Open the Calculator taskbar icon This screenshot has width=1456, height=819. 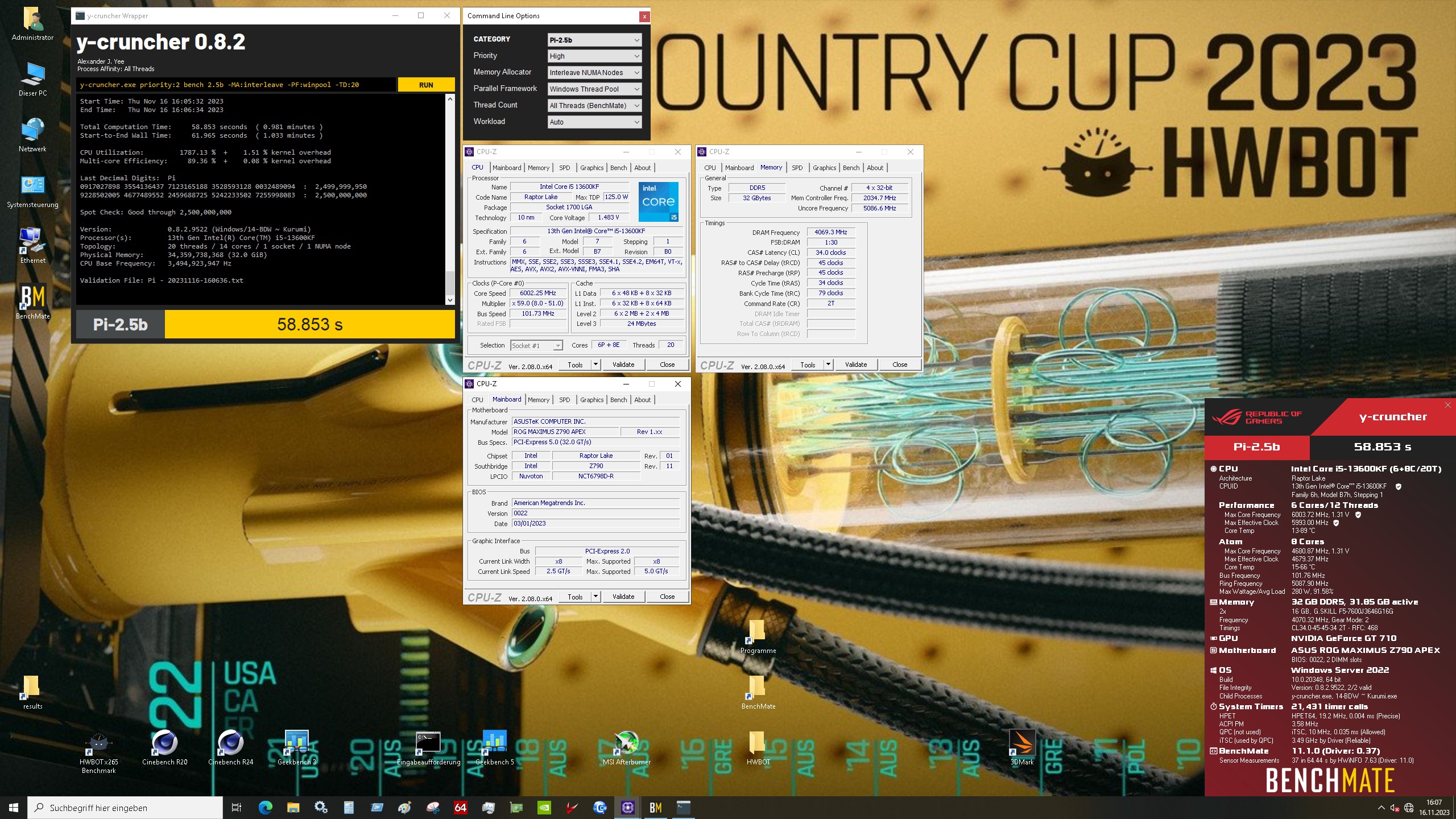(349, 808)
